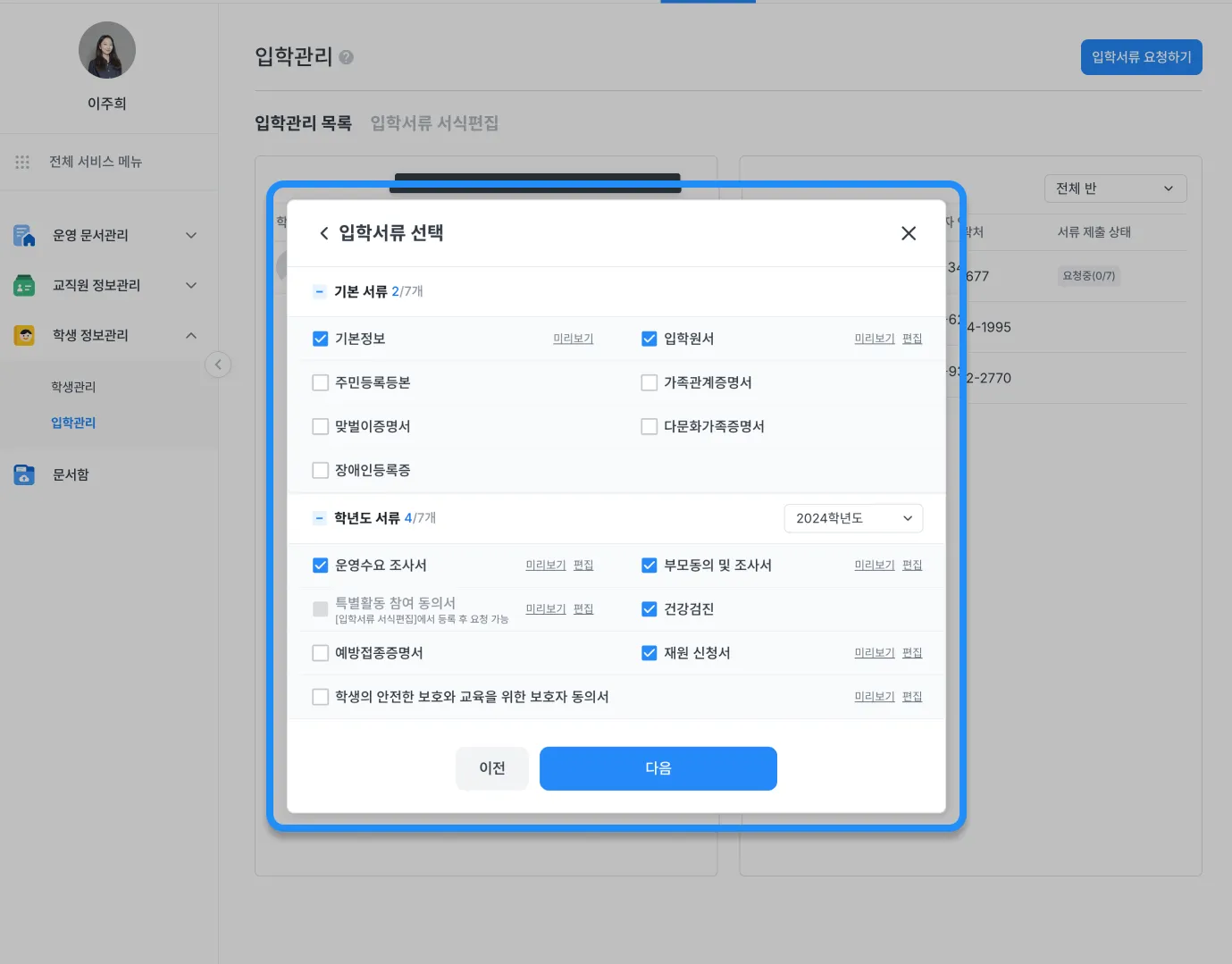
Task: Click the 운영 문서관리 icon
Action: [24, 235]
